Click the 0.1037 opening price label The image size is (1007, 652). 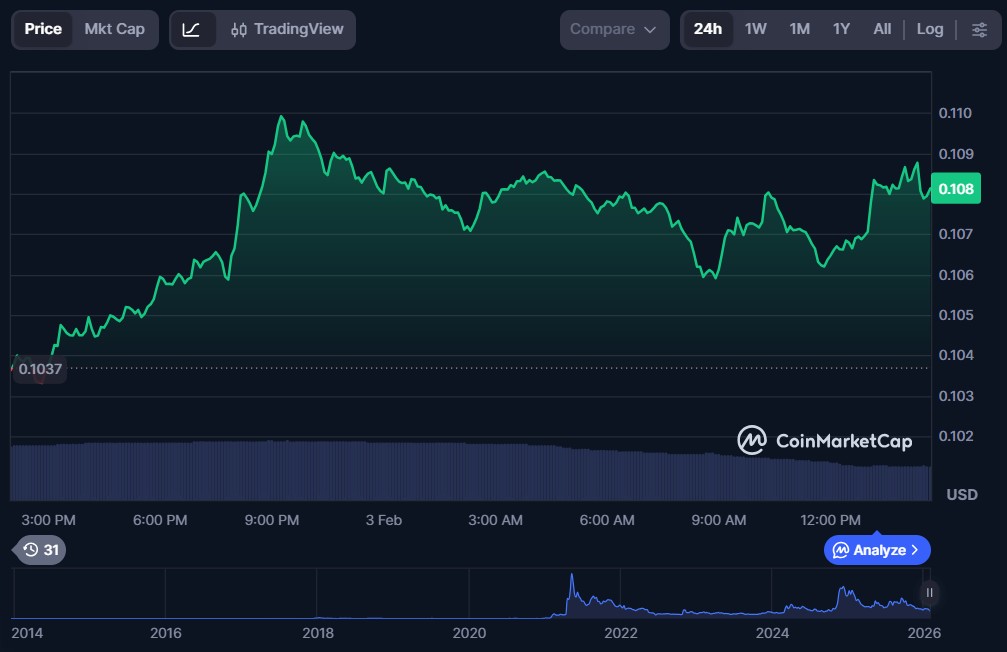(x=40, y=369)
